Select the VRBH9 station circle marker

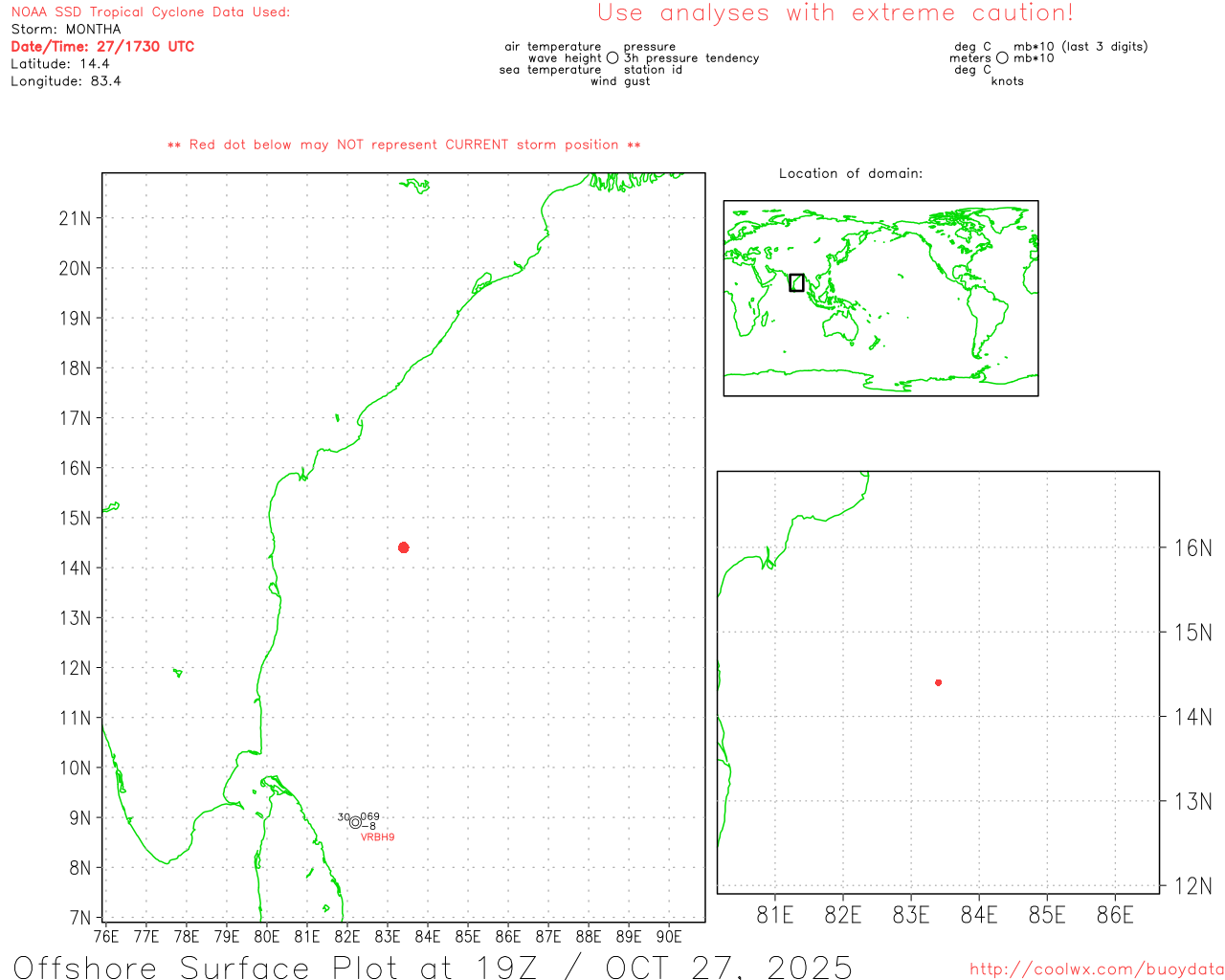click(x=355, y=822)
